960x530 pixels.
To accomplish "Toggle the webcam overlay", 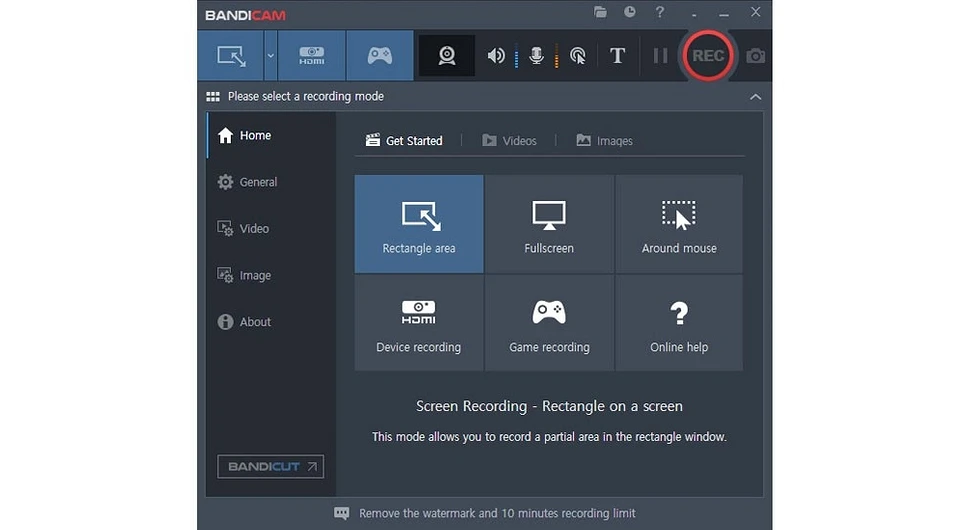I will [447, 56].
